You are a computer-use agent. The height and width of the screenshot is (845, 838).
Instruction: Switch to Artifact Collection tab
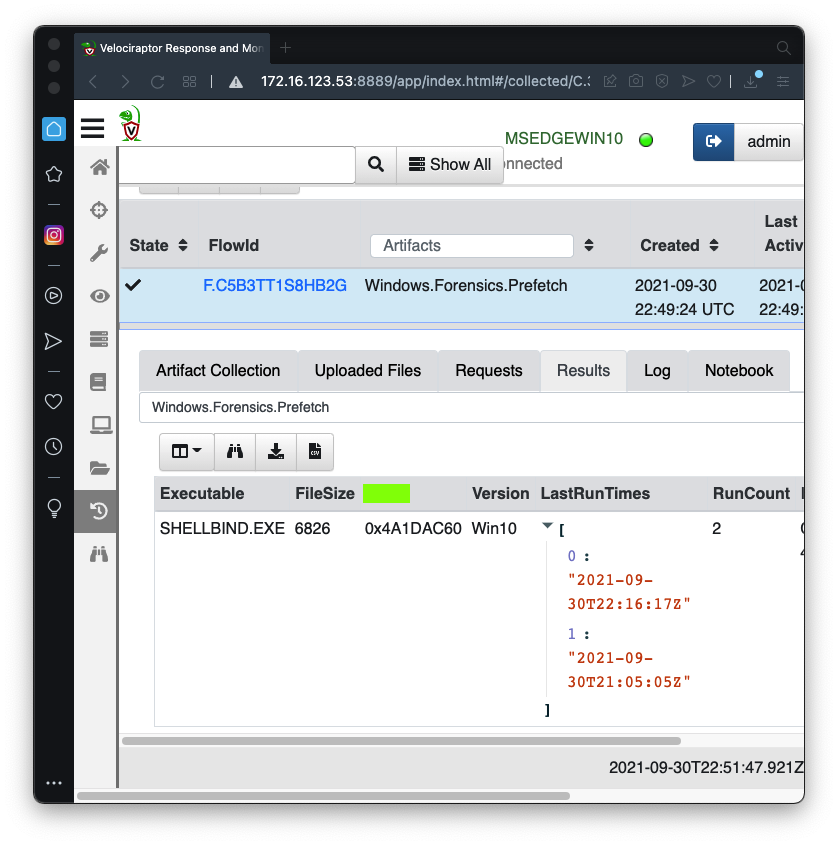pyautogui.click(x=218, y=371)
